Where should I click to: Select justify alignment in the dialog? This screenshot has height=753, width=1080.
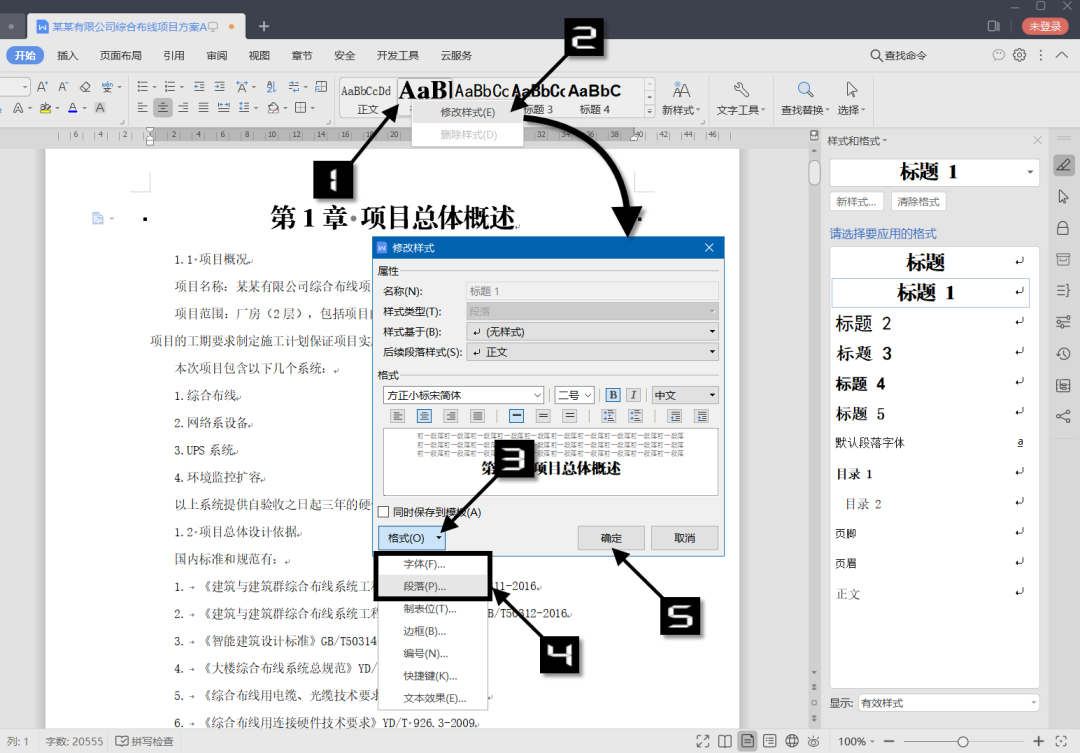coord(477,416)
